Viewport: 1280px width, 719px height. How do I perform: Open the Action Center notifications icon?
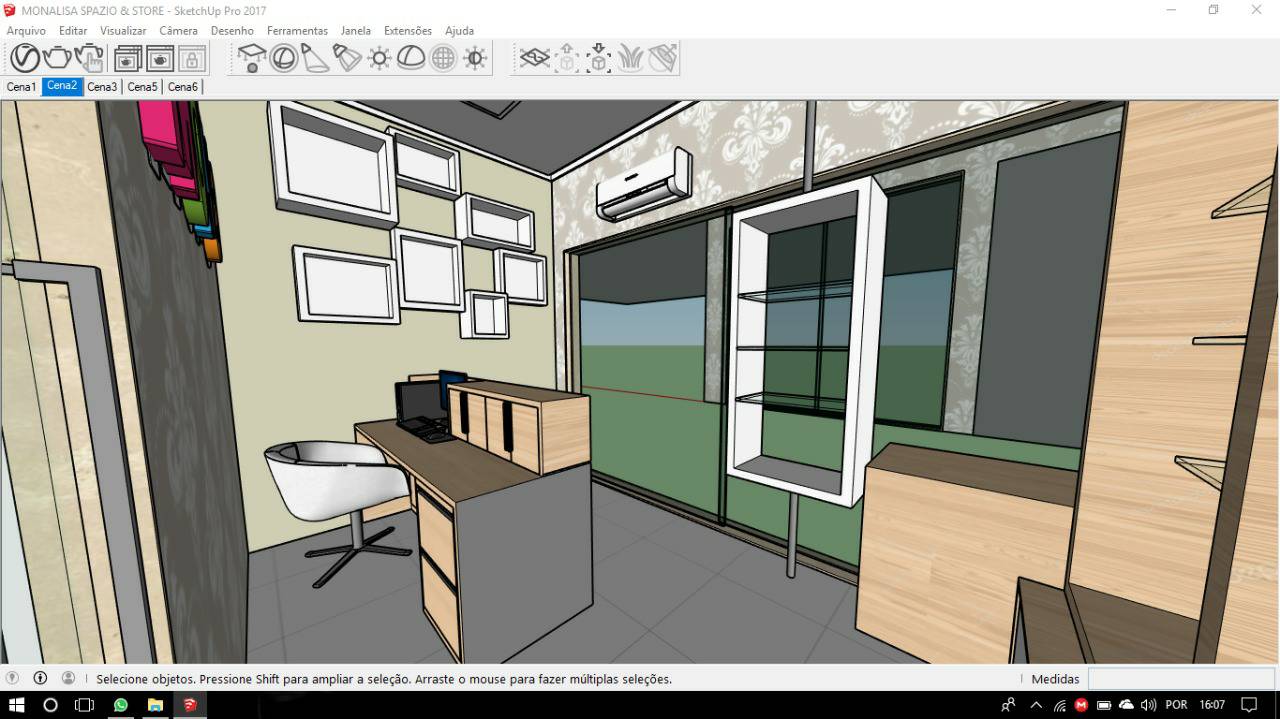pyautogui.click(x=1249, y=705)
